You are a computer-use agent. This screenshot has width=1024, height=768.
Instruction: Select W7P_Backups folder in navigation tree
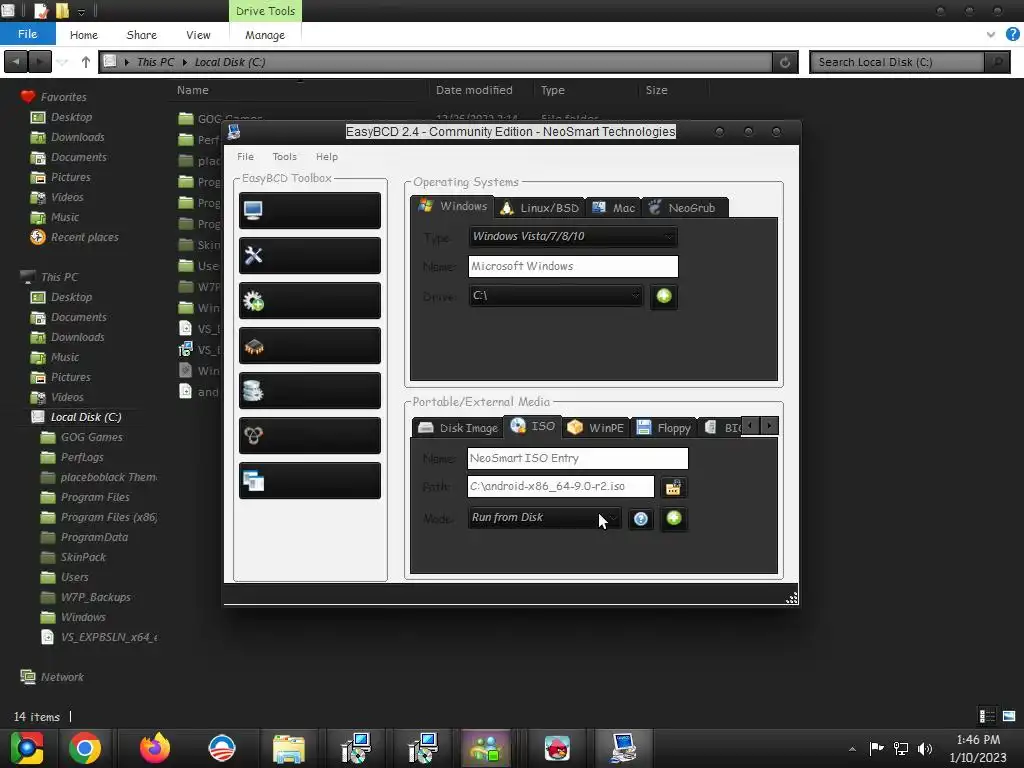click(95, 597)
